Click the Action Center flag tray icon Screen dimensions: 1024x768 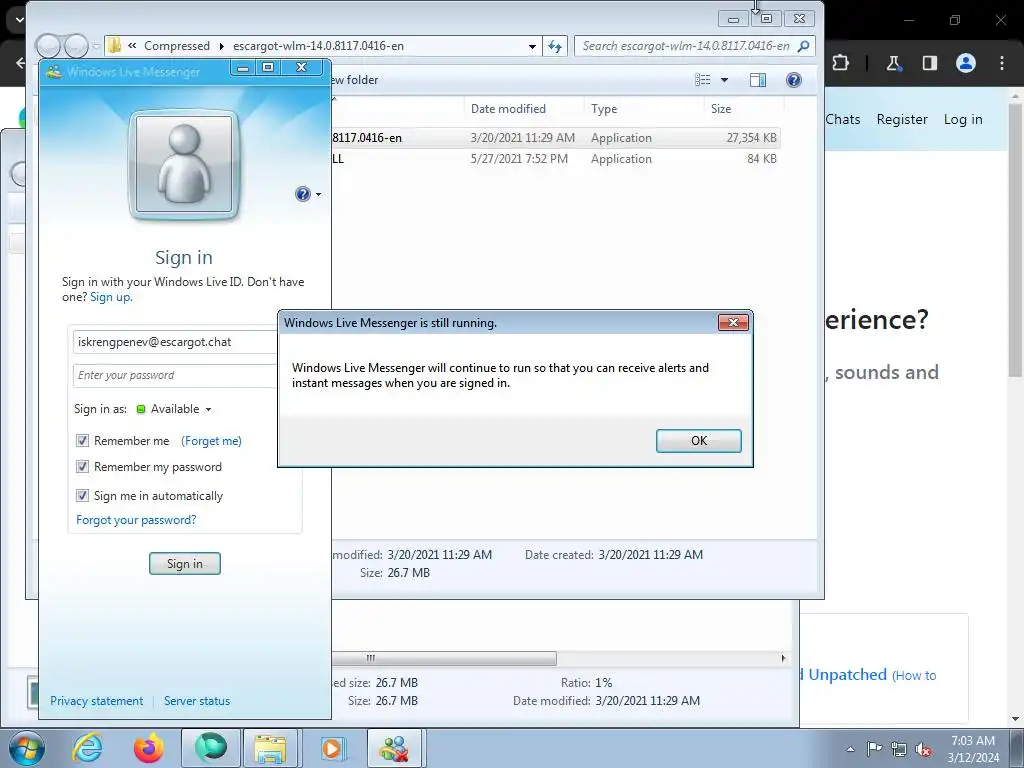pyautogui.click(x=874, y=749)
